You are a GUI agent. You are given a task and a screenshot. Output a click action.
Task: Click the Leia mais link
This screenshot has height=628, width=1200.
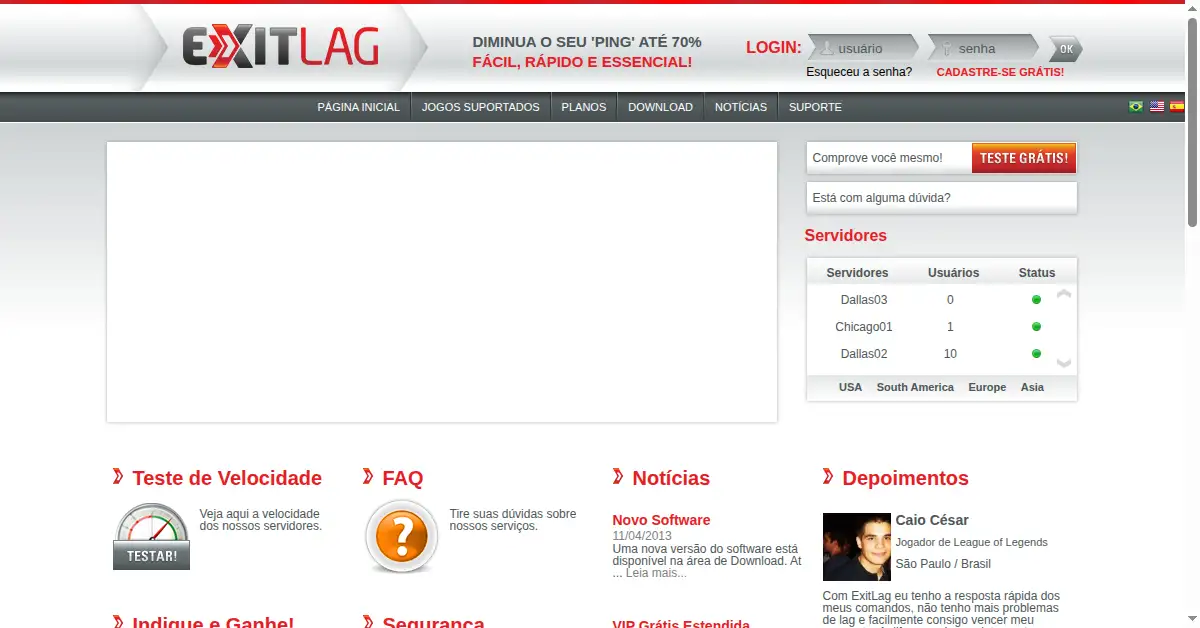[x=656, y=574]
